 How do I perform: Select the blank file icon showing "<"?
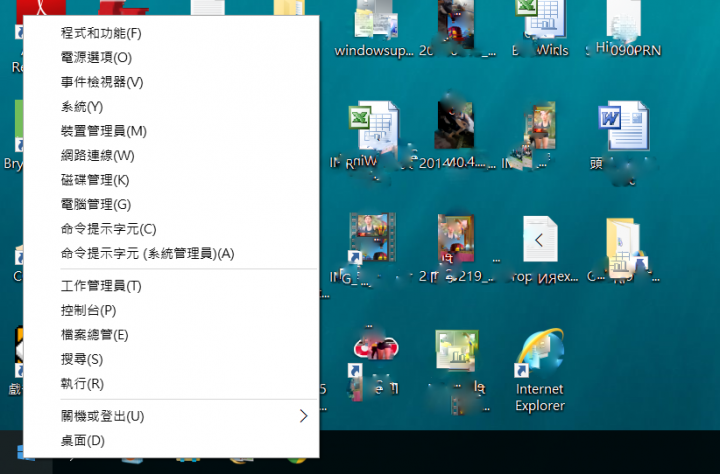click(540, 239)
